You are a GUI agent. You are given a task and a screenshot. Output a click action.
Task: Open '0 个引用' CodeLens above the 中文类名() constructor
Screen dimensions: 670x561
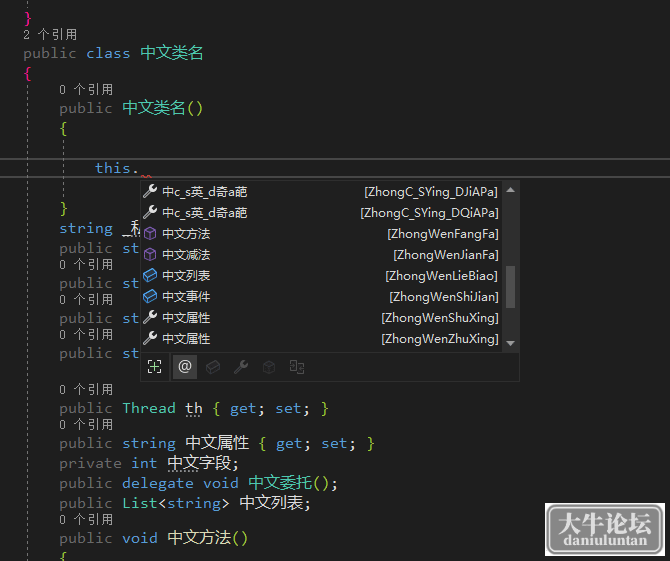86,89
